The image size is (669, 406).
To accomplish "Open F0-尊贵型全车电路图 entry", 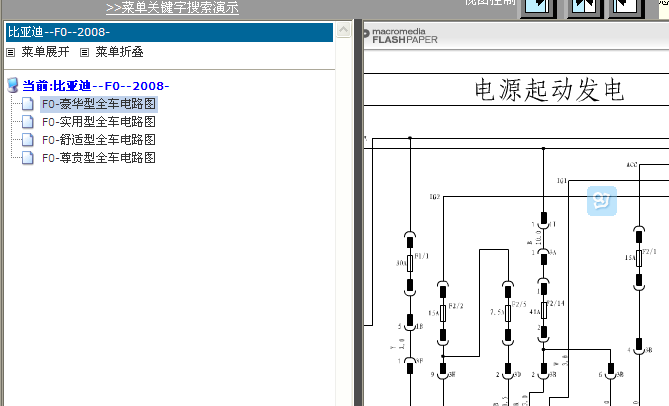I will 99,158.
